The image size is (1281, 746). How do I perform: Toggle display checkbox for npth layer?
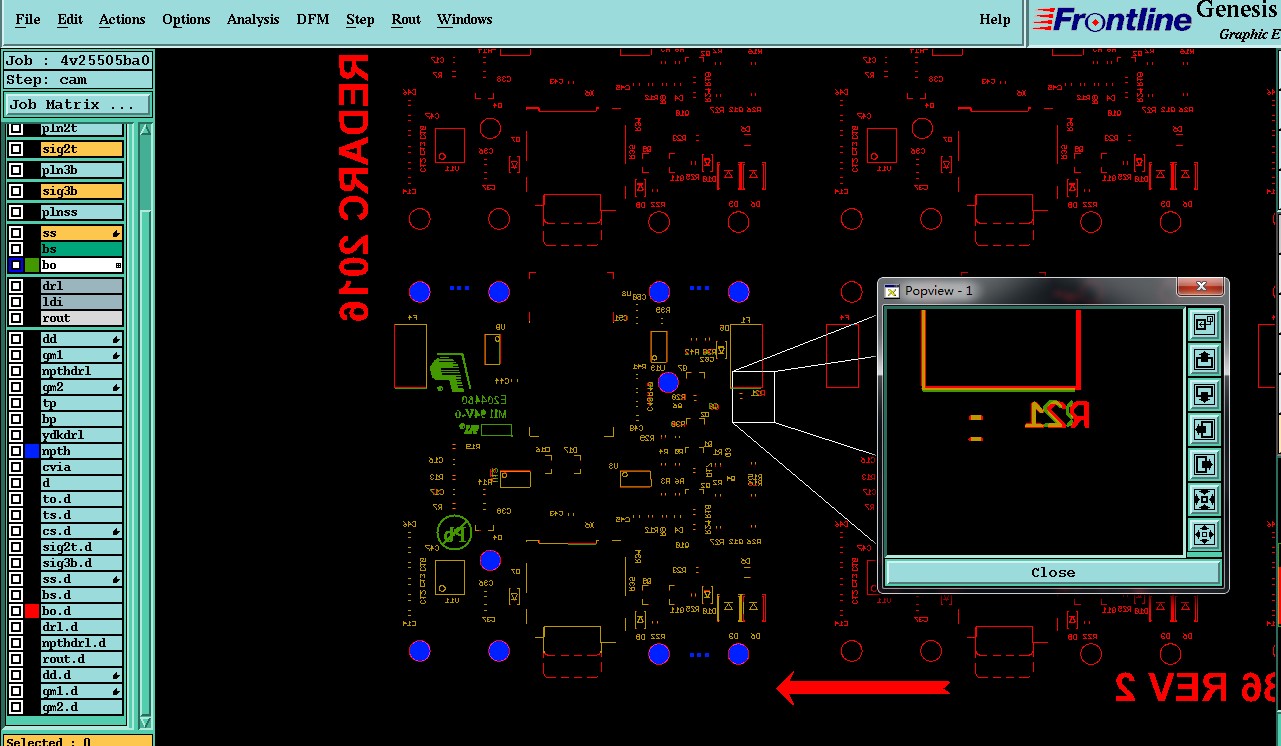[x=15, y=451]
